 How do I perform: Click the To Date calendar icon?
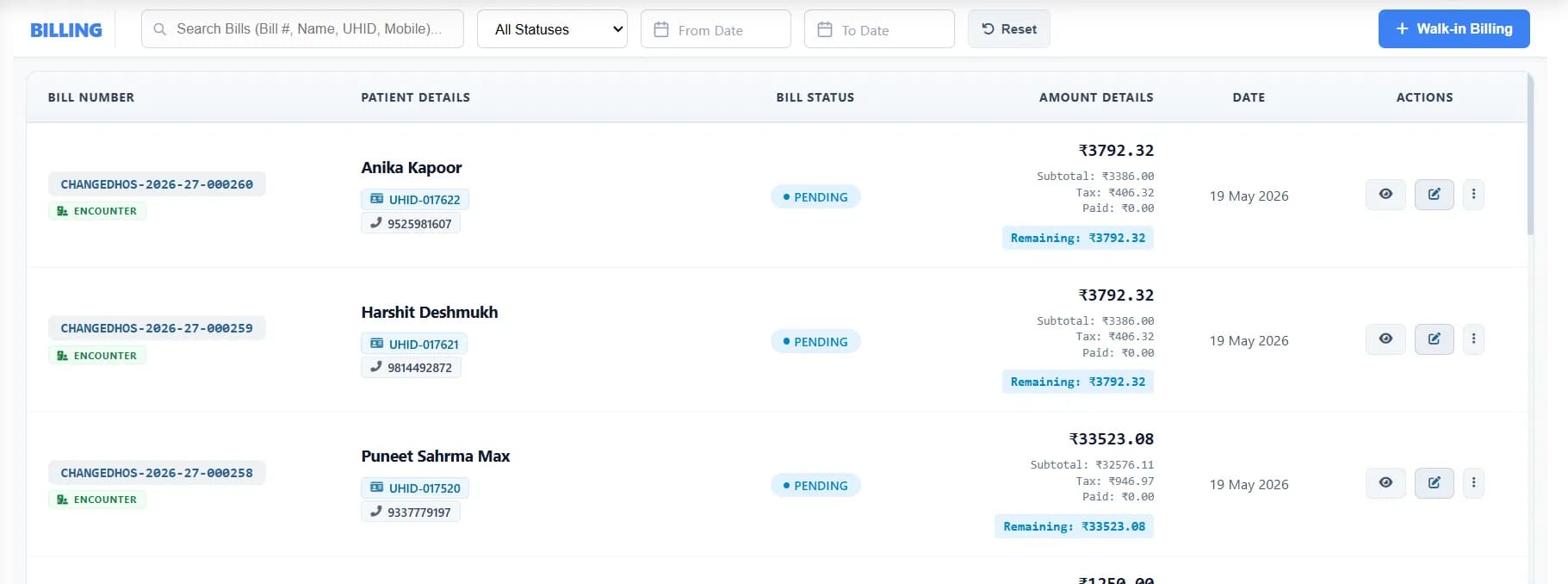pyautogui.click(x=825, y=29)
